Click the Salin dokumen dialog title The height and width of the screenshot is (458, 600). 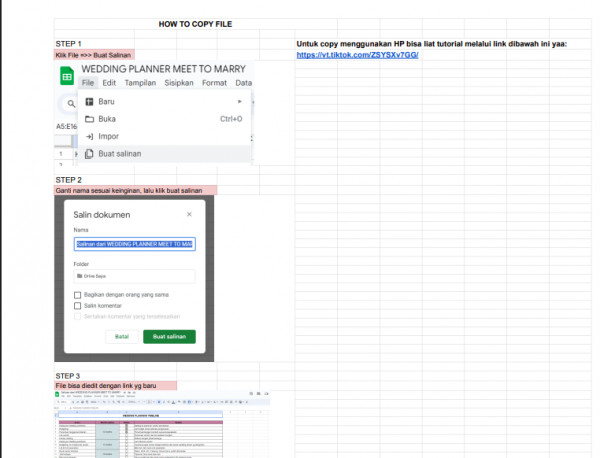click(x=102, y=215)
